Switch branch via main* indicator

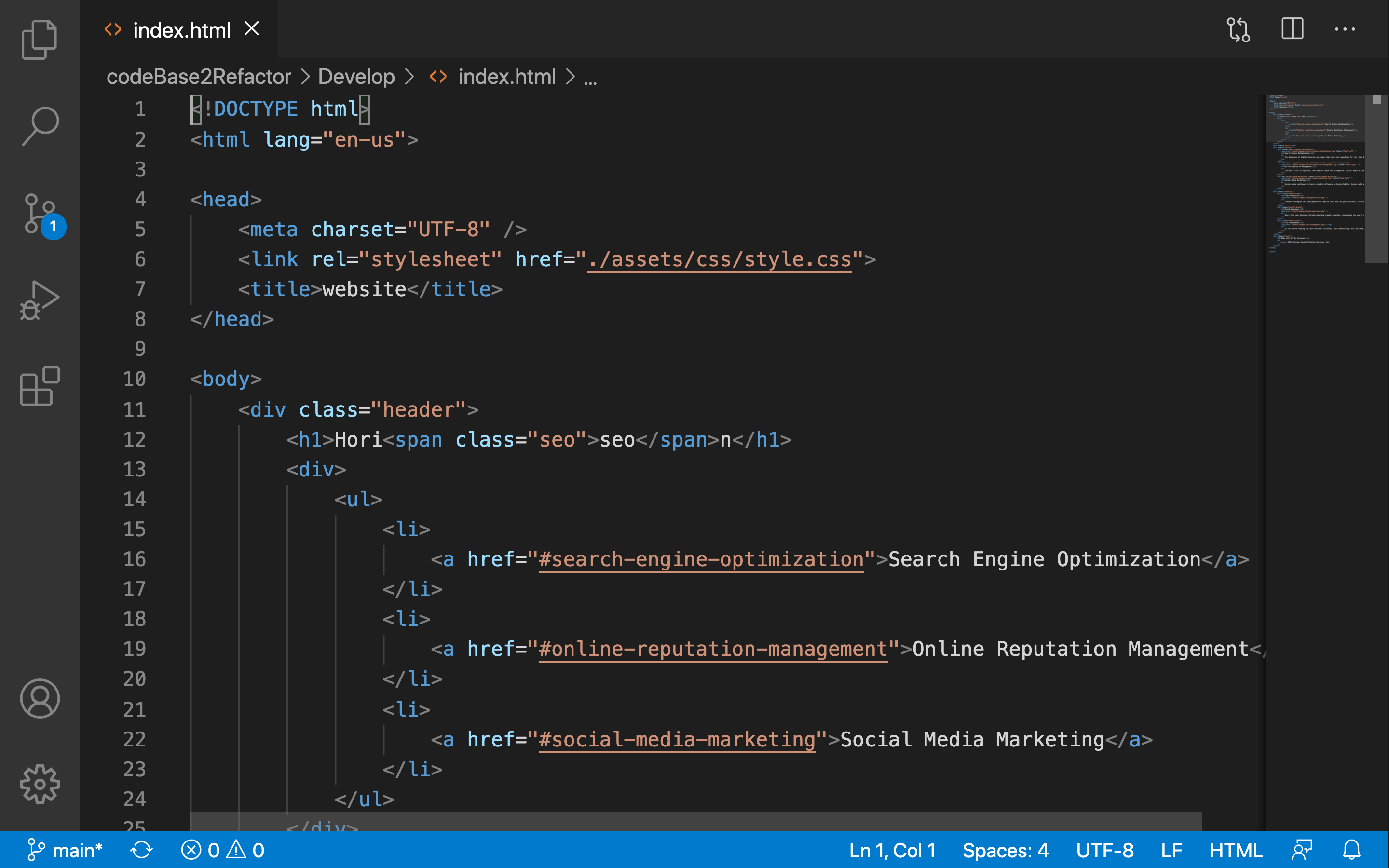pyautogui.click(x=65, y=850)
